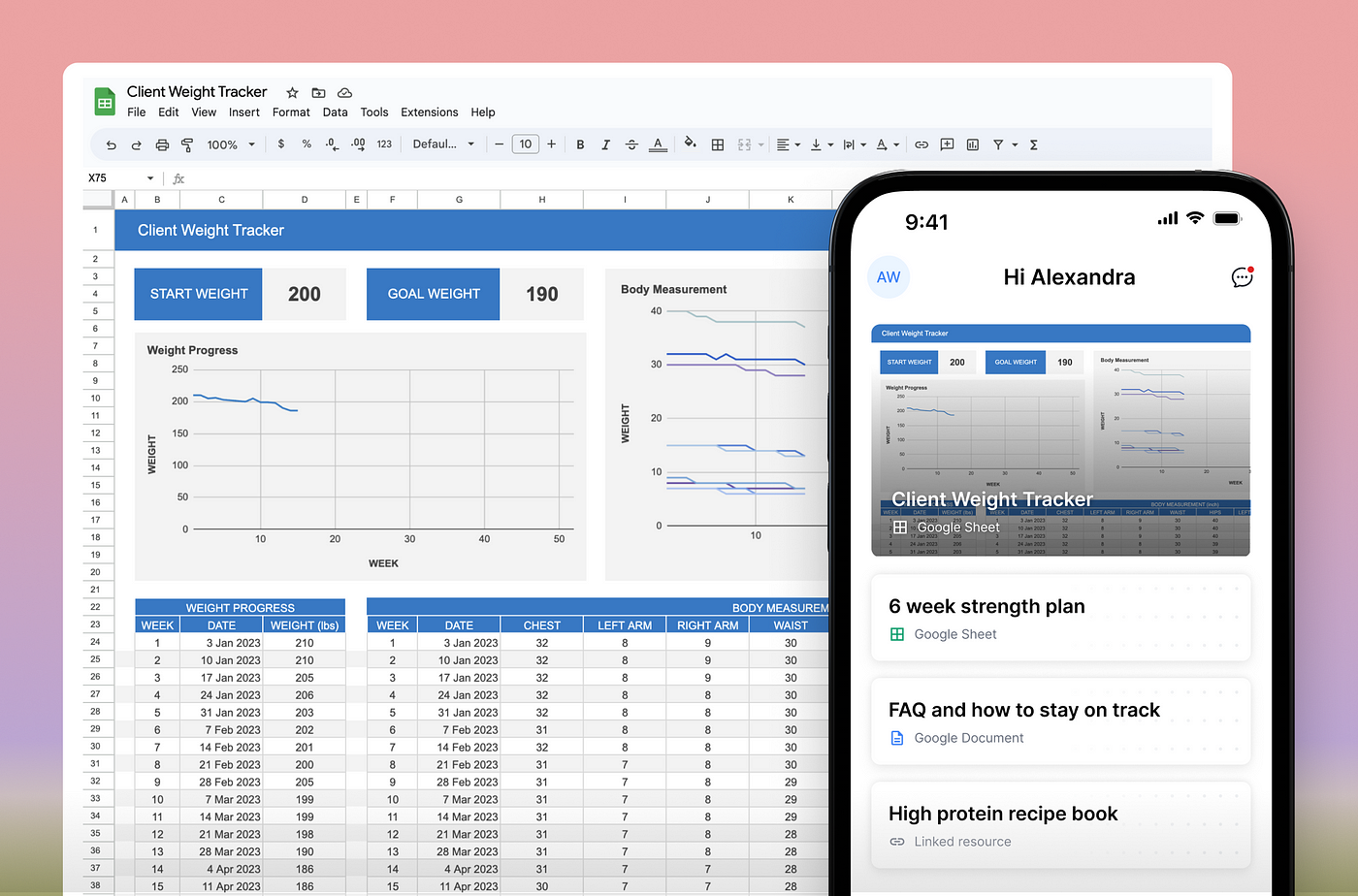The width and height of the screenshot is (1358, 896).
Task: Click the create filter icon
Action: (998, 144)
